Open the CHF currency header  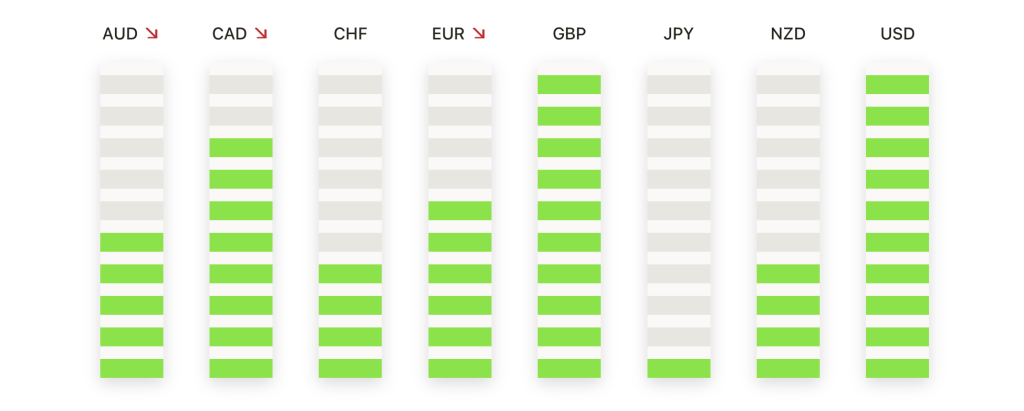351,34
